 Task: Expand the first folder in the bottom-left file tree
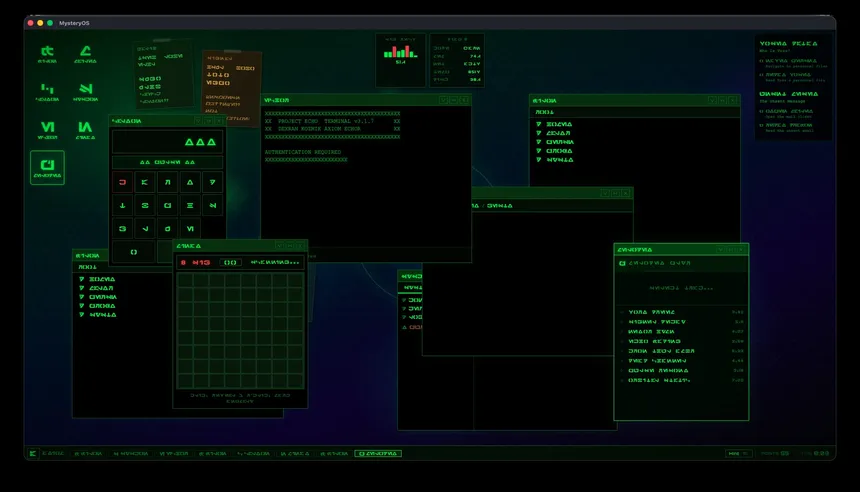click(81, 279)
